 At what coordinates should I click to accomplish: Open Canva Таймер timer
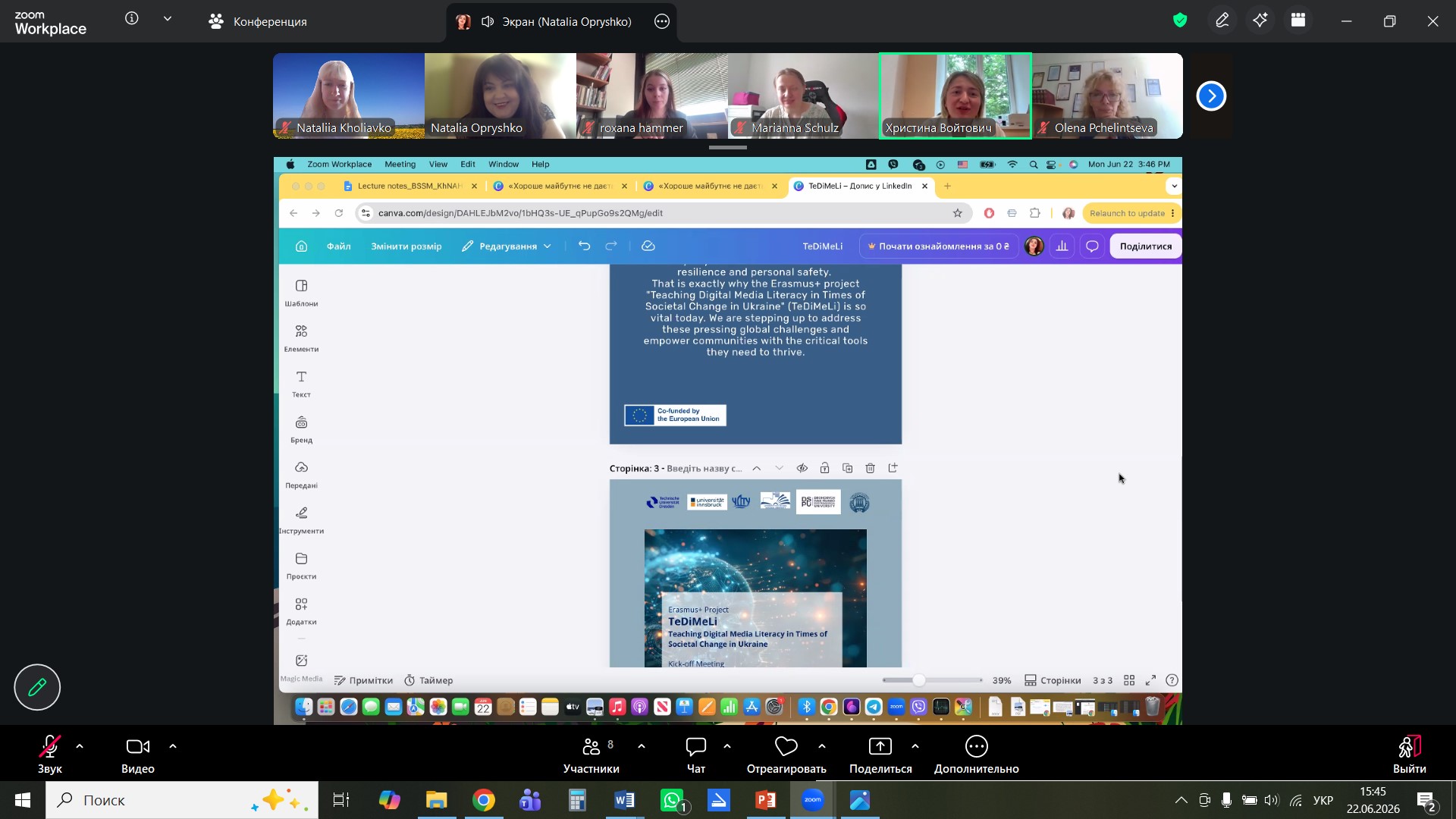428,680
